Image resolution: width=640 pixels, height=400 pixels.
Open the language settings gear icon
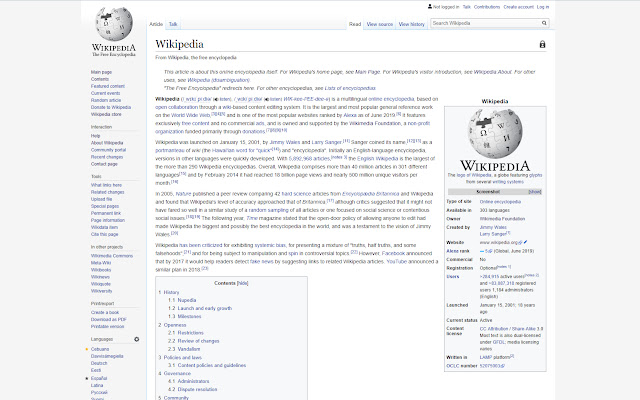coord(137,339)
